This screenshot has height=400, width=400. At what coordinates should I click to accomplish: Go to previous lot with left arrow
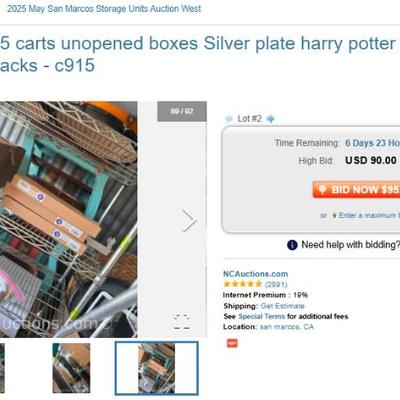(229, 119)
